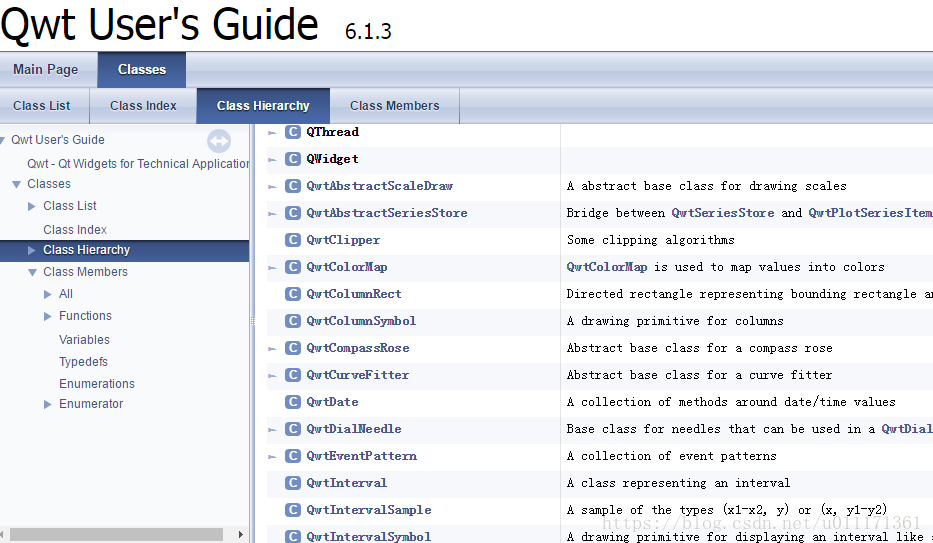Click the C icon next to QwtCompassRose
Image resolution: width=933 pixels, height=543 pixels.
[293, 348]
